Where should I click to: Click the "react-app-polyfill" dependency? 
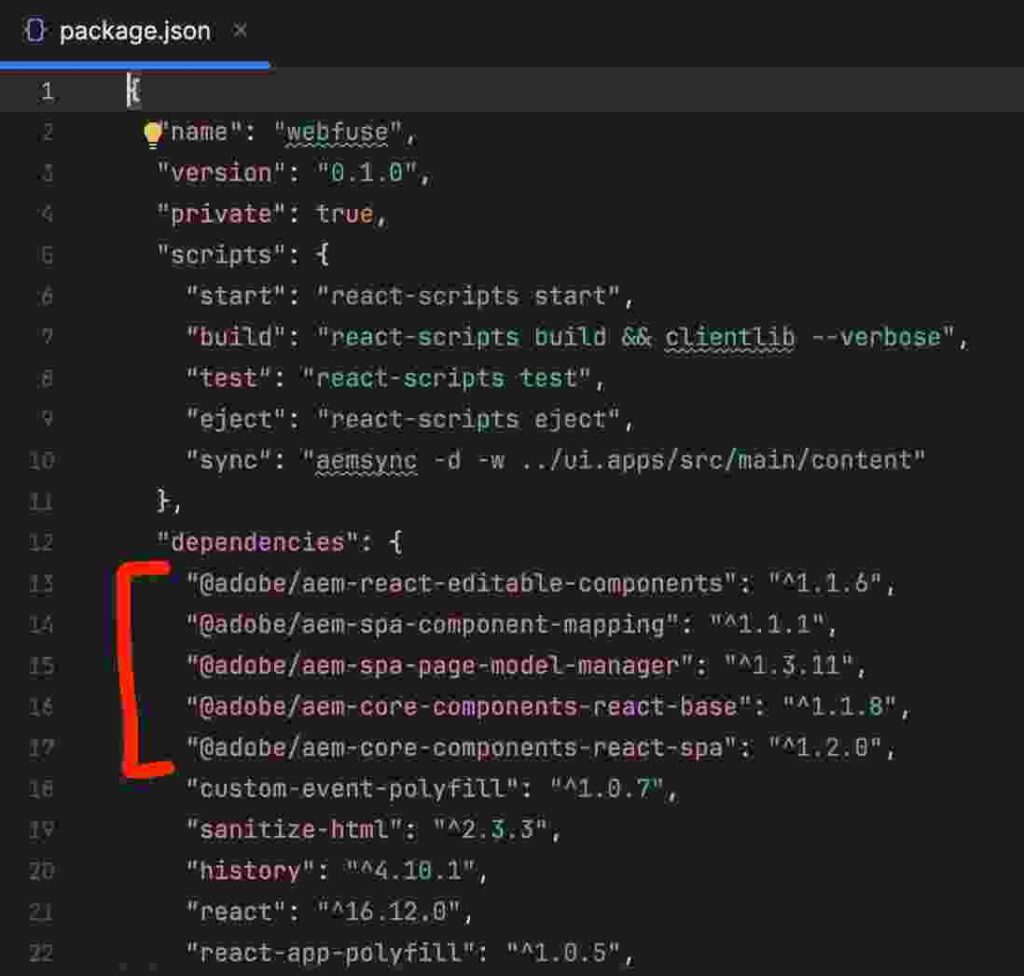[330, 953]
